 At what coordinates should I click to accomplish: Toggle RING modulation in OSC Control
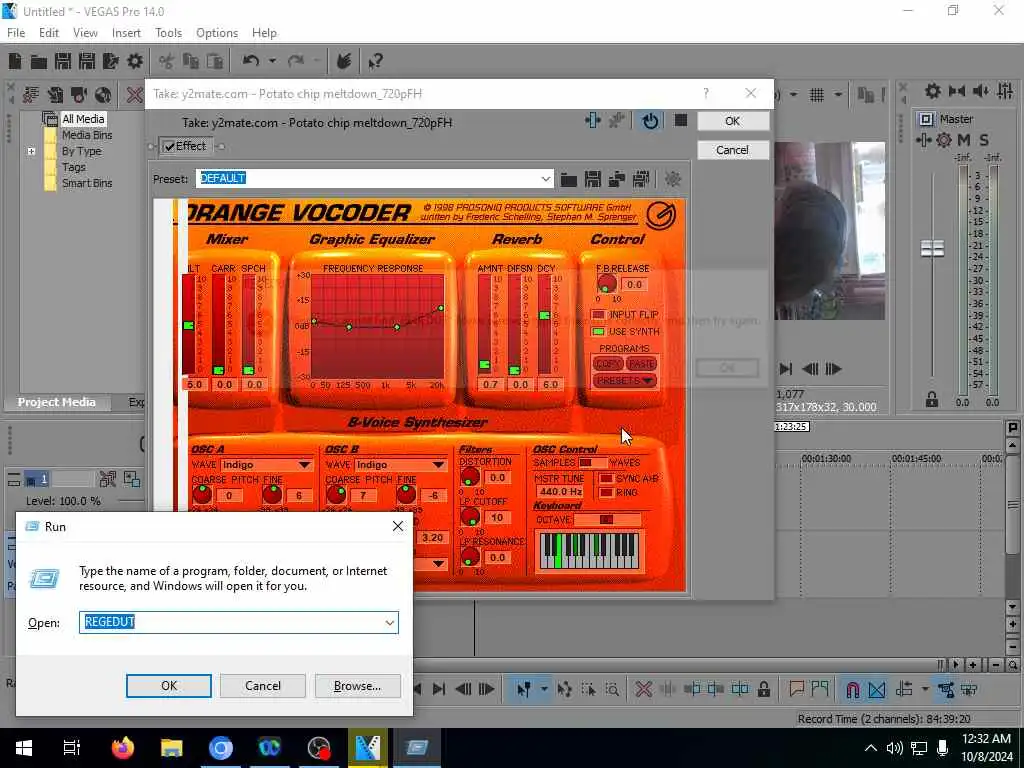coord(607,493)
